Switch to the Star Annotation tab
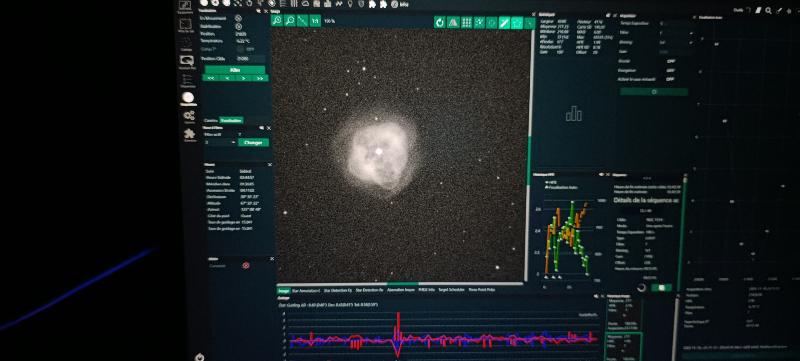The image size is (800, 361). point(306,290)
